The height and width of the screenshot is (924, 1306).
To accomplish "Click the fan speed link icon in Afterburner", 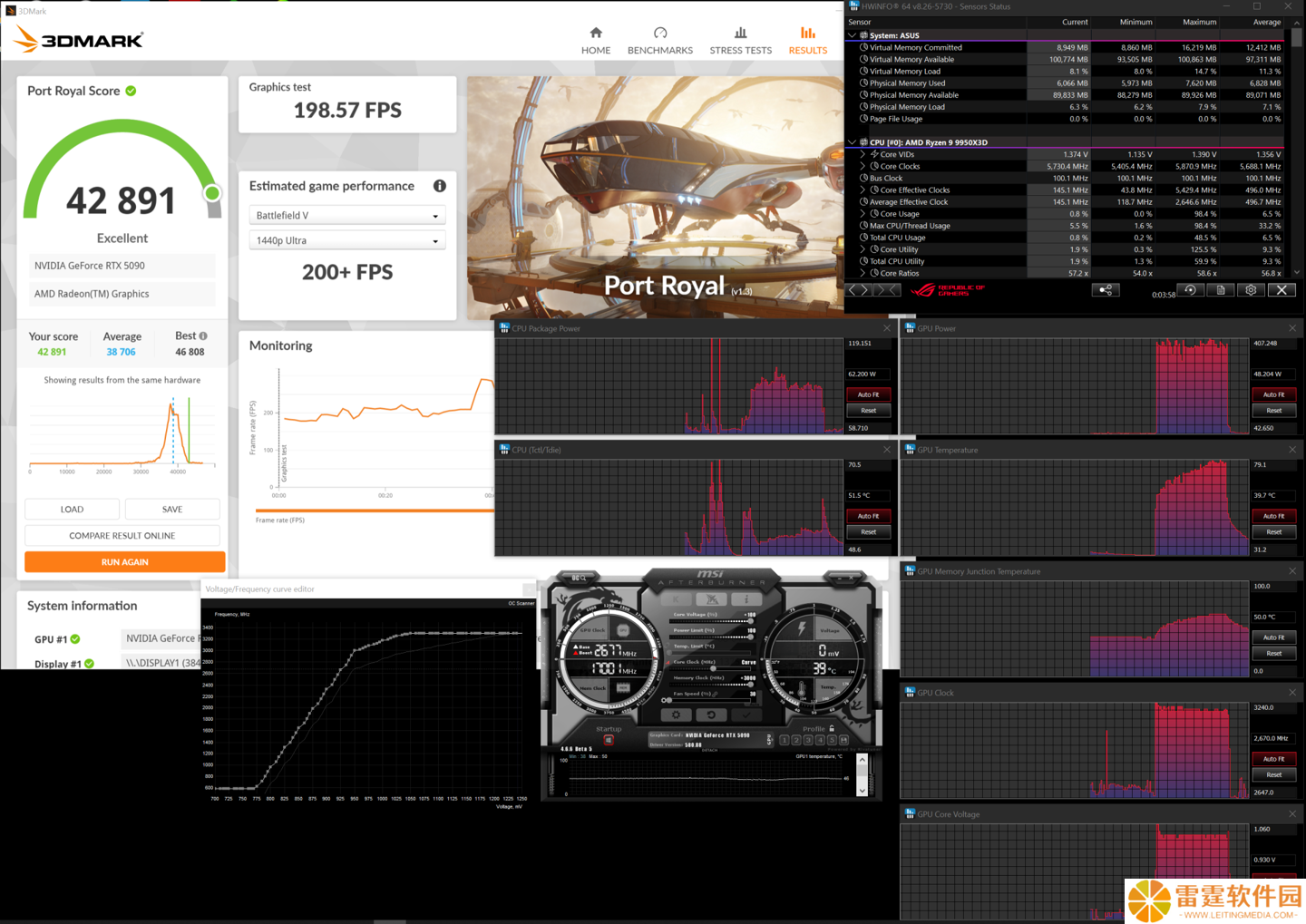I will [715, 694].
